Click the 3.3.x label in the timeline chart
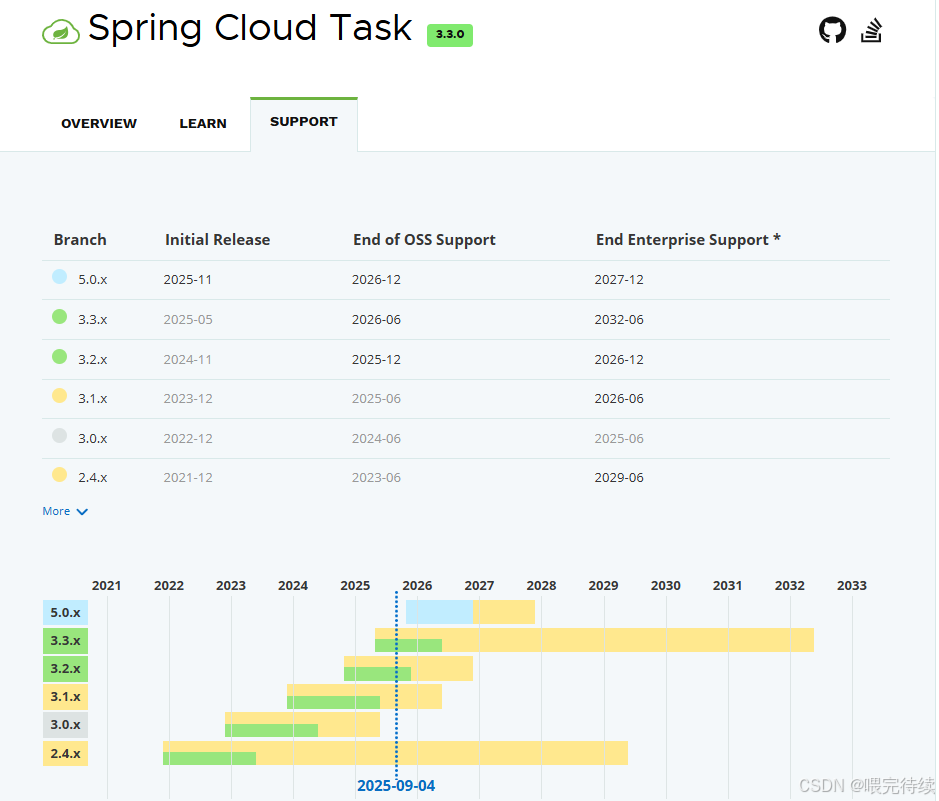The height and width of the screenshot is (801, 939). [x=65, y=641]
